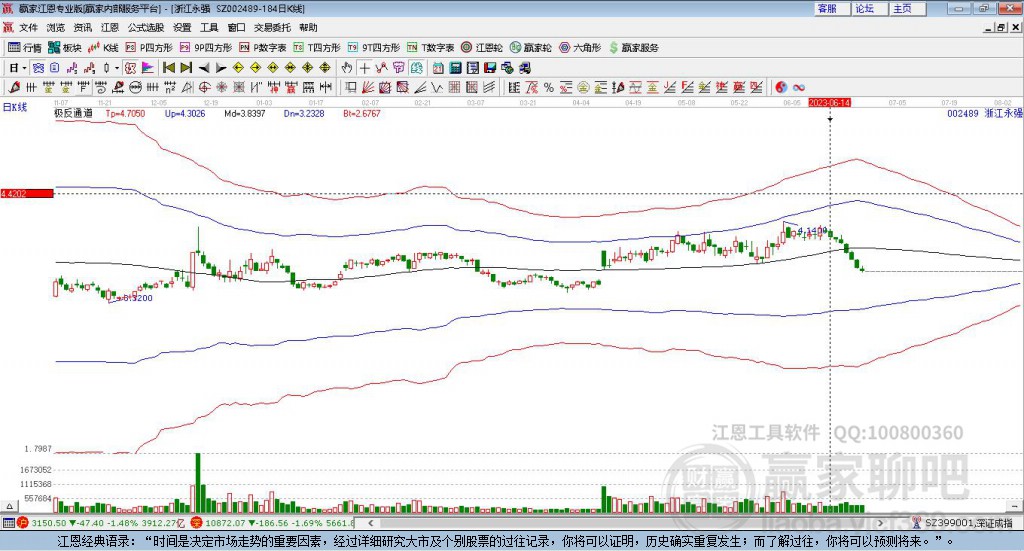The height and width of the screenshot is (551, 1024).
Task: Open the 日 period dropdown
Action: pyautogui.click(x=18, y=68)
